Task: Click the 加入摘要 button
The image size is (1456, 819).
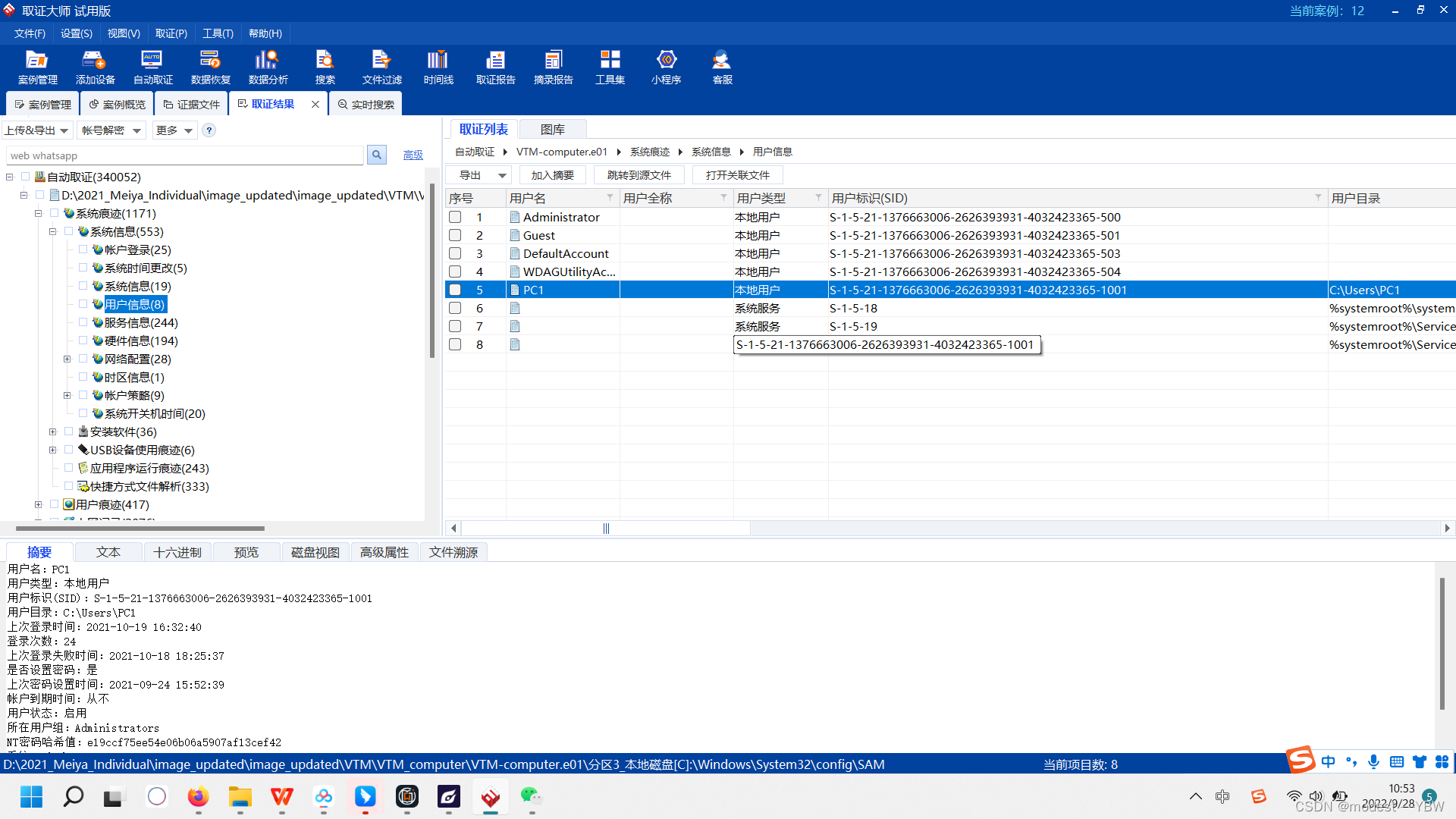Action: [x=552, y=175]
